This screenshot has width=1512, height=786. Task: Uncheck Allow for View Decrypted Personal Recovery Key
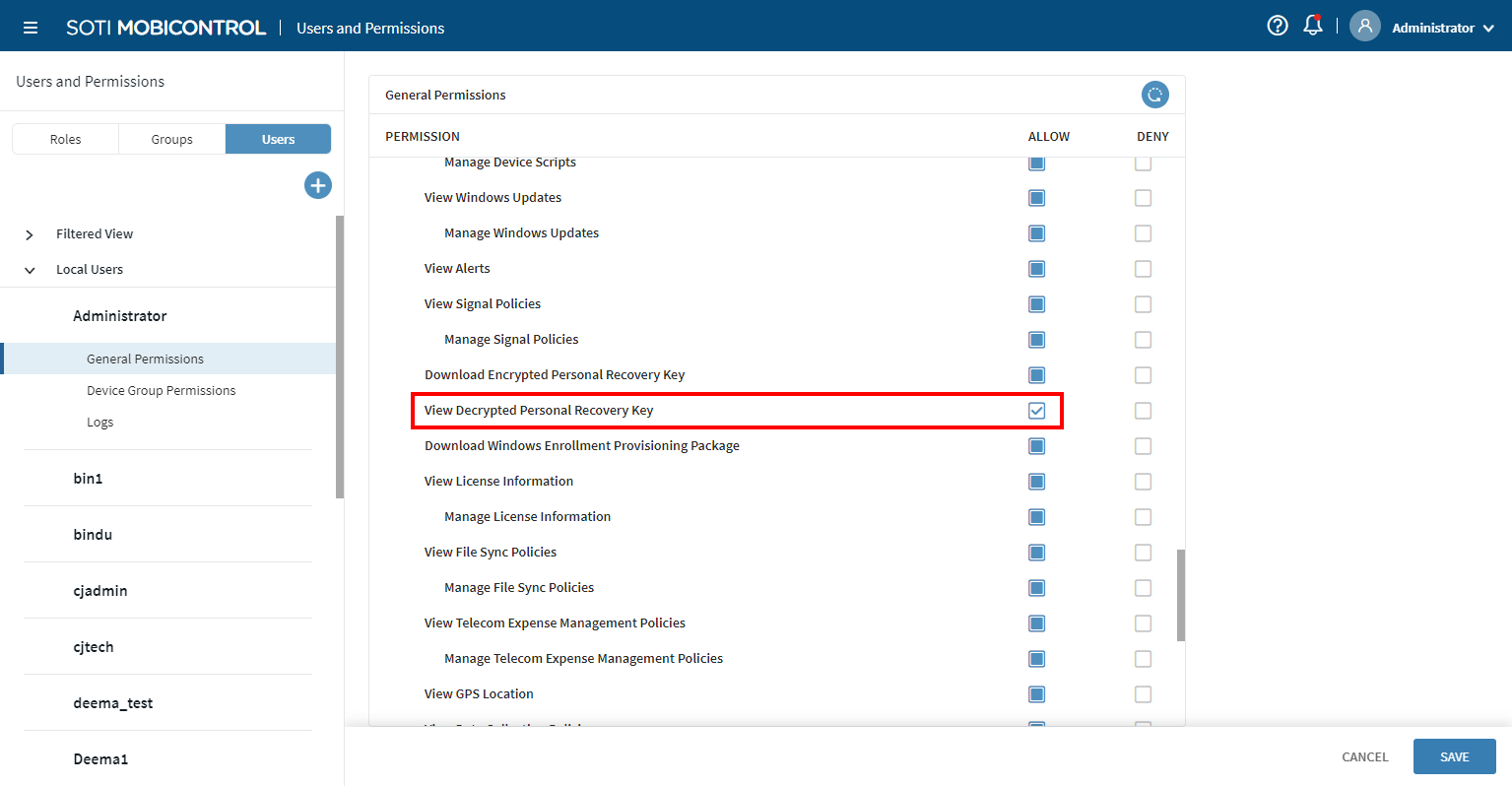click(x=1036, y=411)
